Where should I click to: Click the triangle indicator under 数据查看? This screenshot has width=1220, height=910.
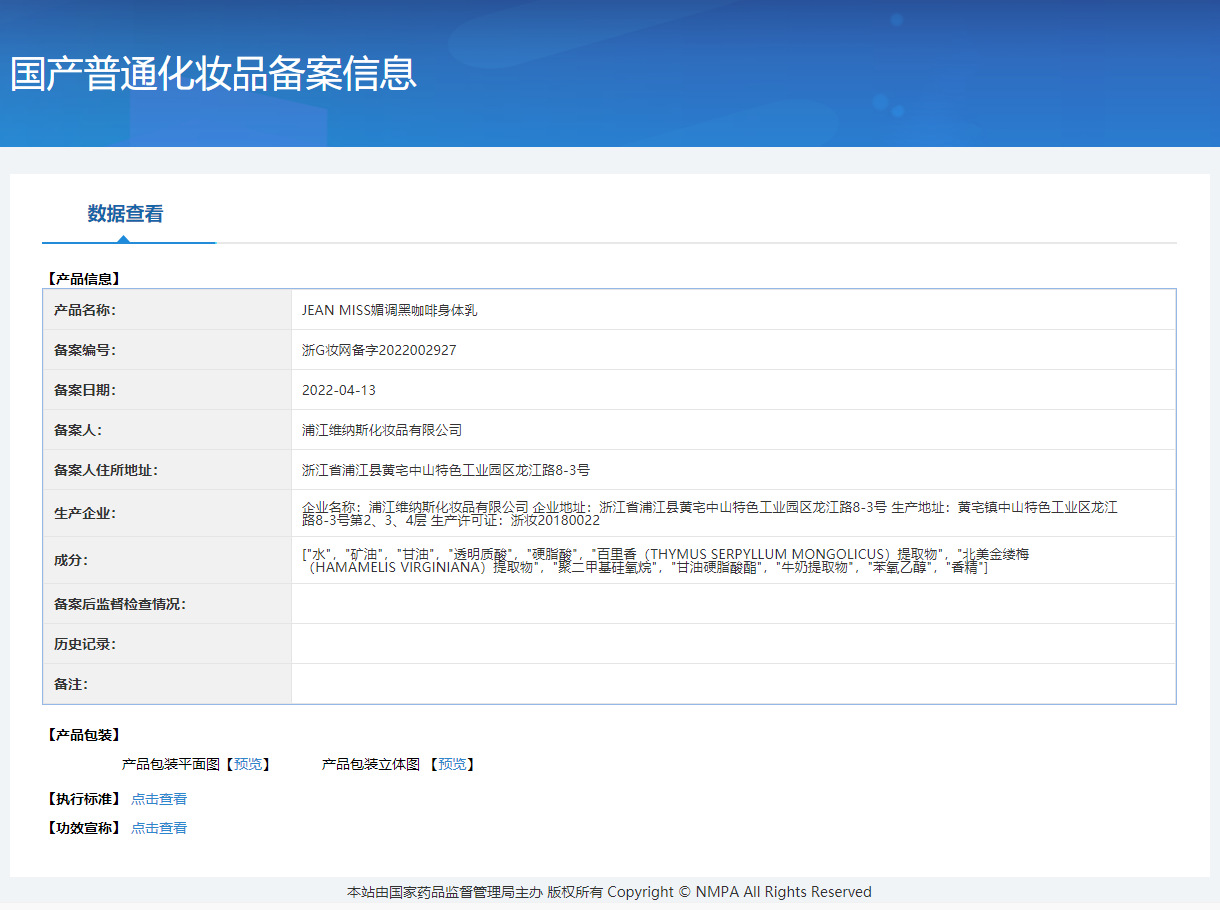point(123,239)
